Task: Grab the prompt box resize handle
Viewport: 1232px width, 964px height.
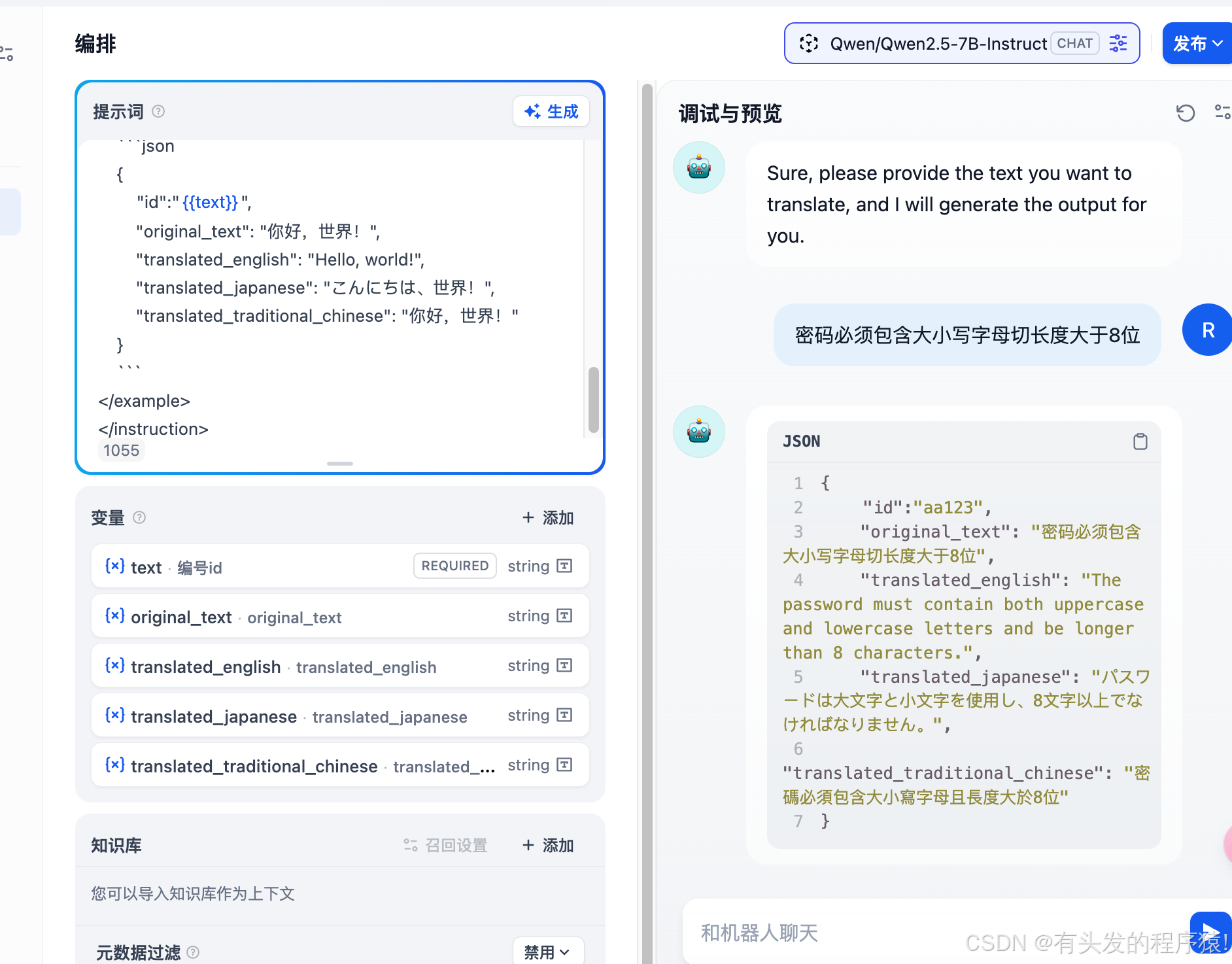Action: (x=340, y=463)
